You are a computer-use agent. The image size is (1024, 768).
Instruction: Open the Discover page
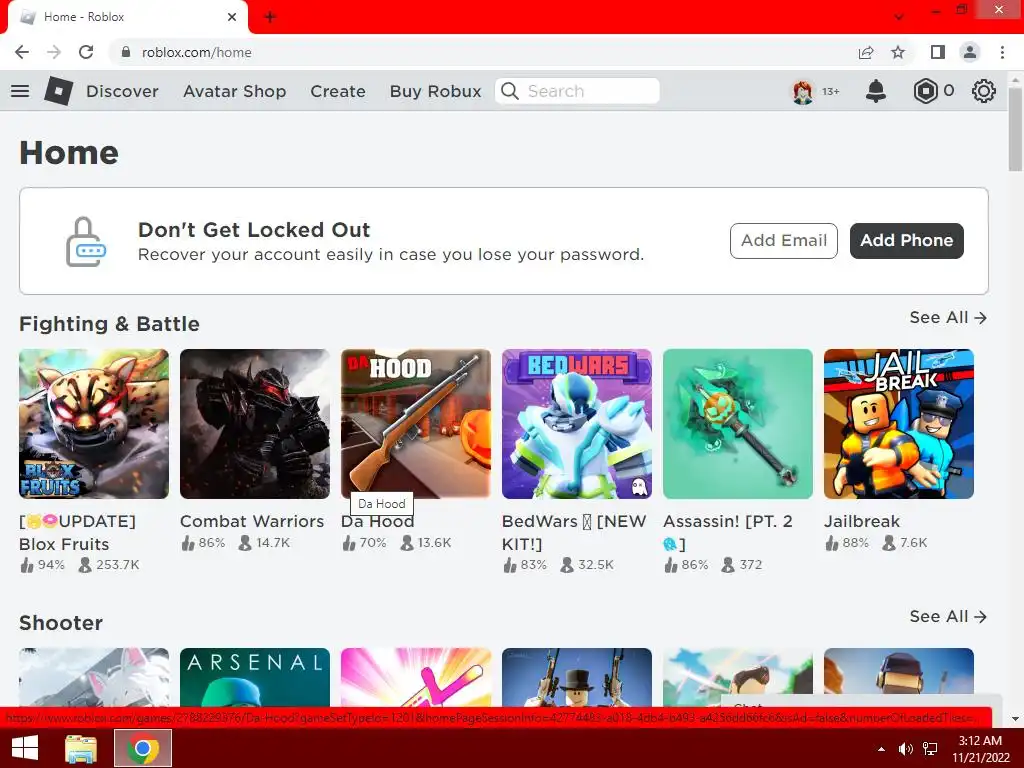[x=122, y=91]
